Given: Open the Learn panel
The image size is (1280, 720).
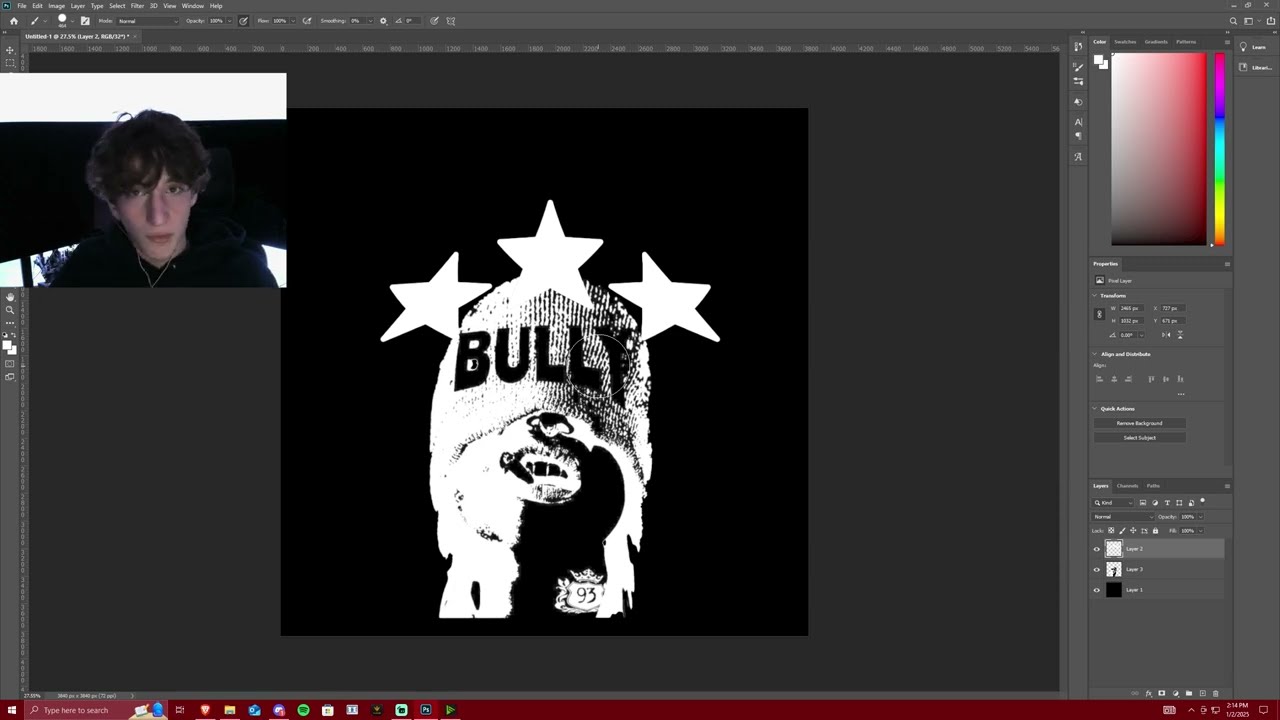Looking at the screenshot, I should click(1259, 47).
